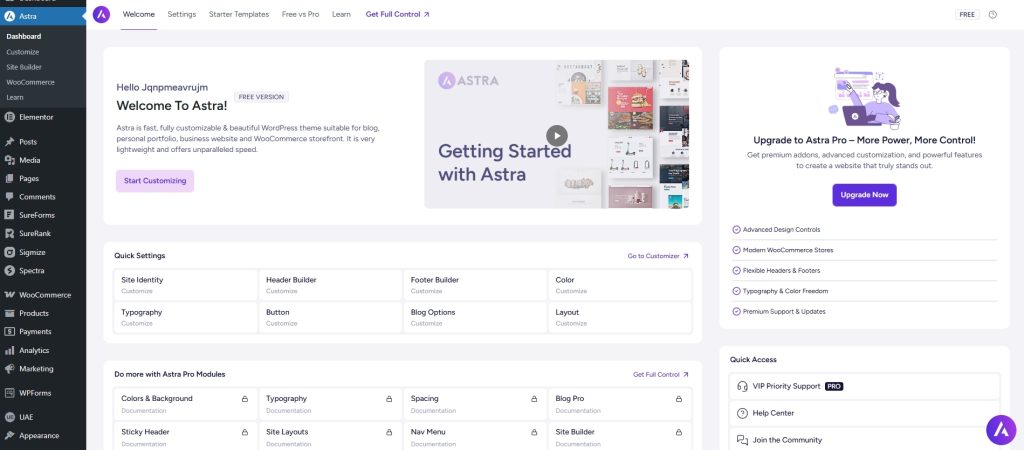This screenshot has width=1024, height=450.
Task: Open Layout quick setting
Action: point(620,317)
